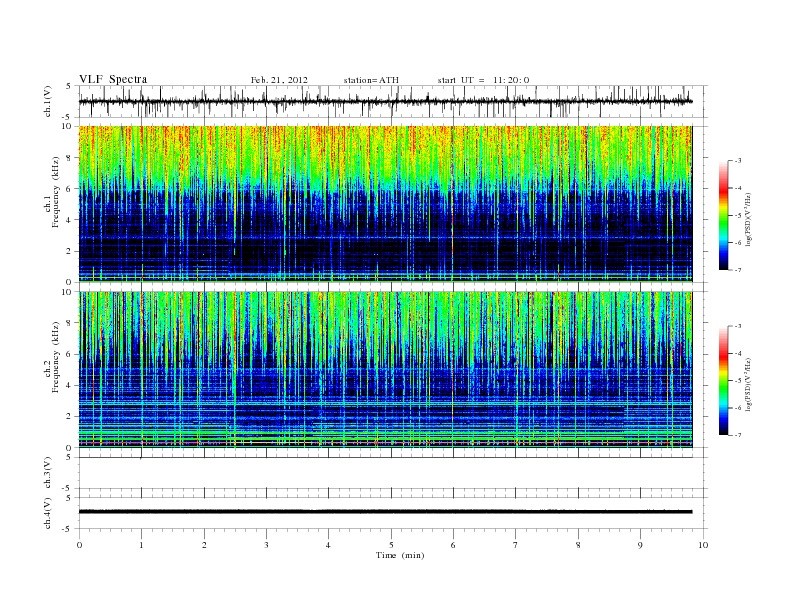Image resolution: width=792 pixels, height=612 pixels.
Task: Click the 'Time (min)' axis title
Action: tap(400, 555)
